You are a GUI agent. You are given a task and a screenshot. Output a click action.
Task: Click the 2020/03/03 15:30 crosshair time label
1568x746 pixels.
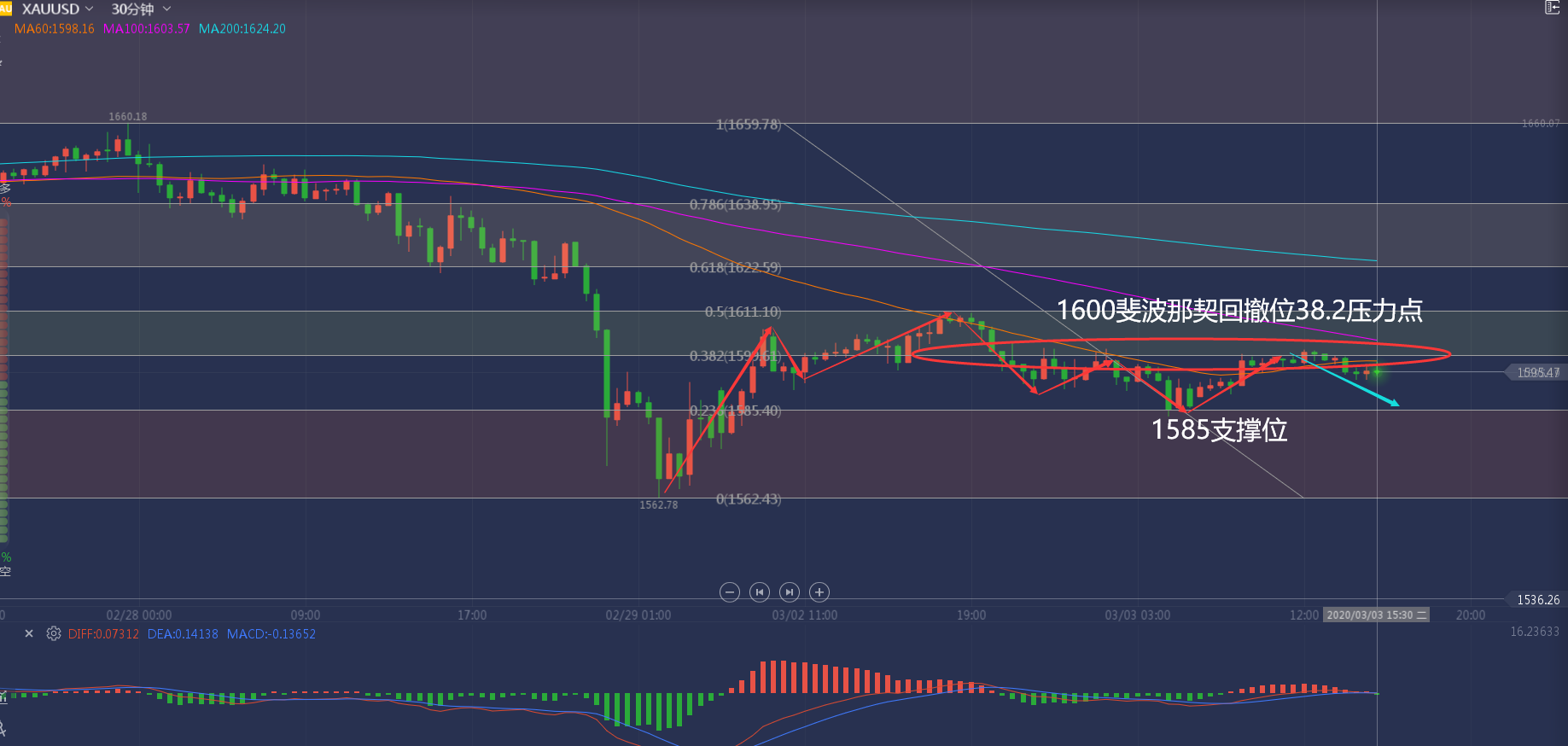[x=1377, y=615]
